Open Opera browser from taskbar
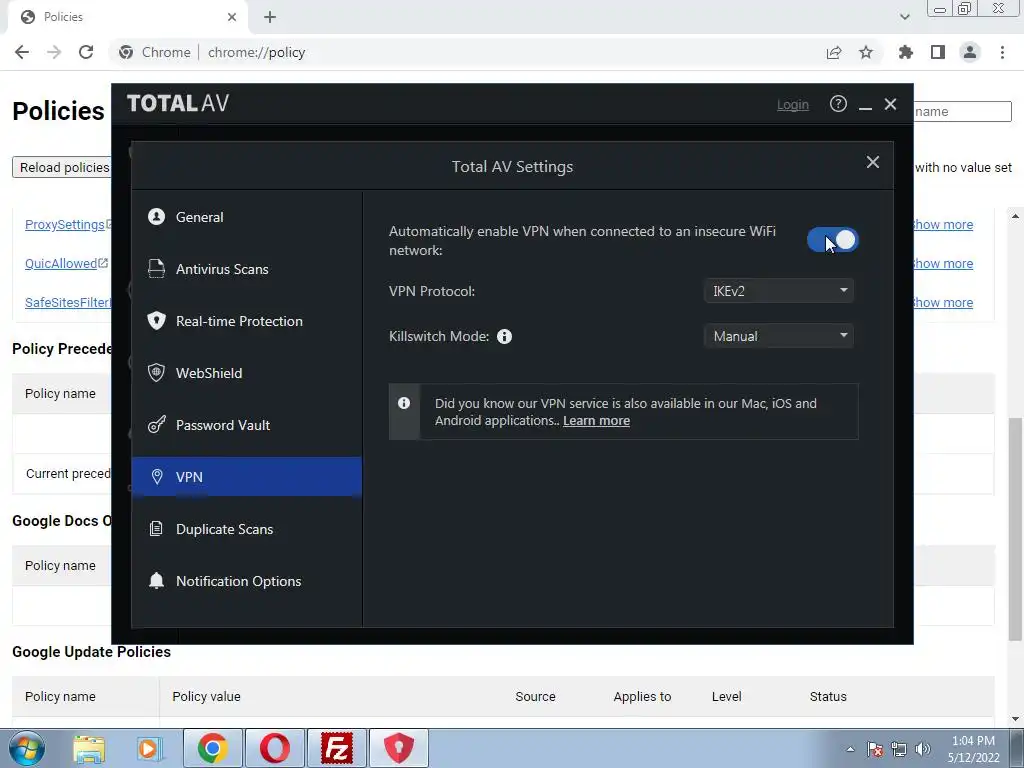Screen dimensions: 1024x768 274,748
